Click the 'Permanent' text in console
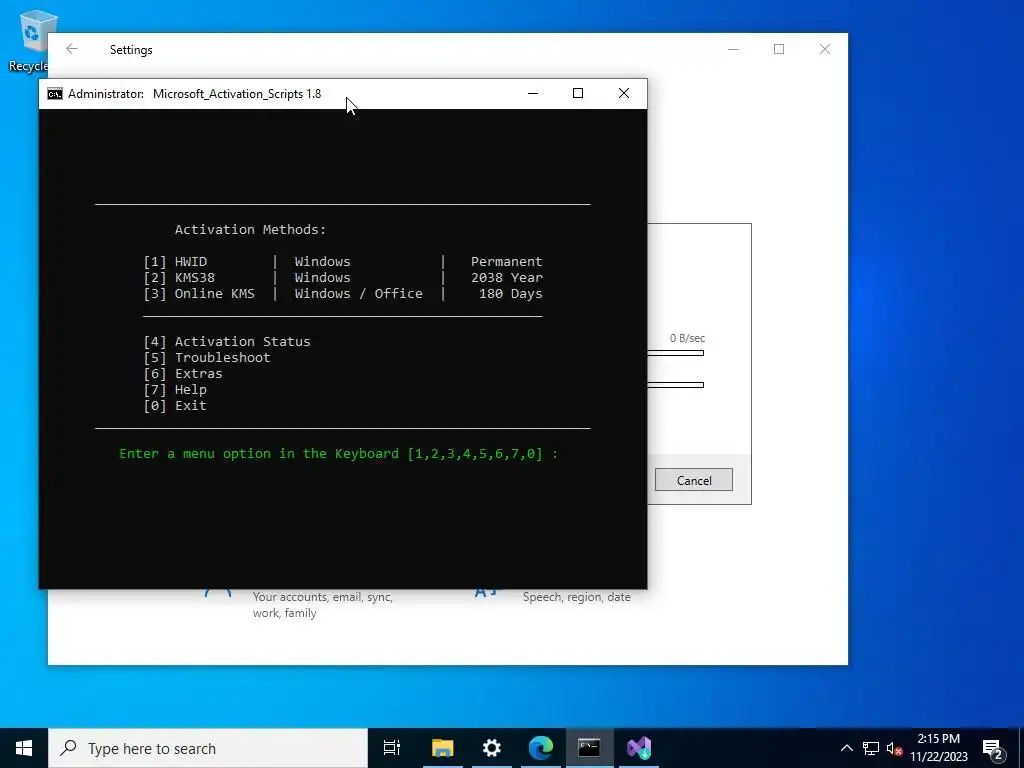This screenshot has width=1024, height=768. click(507, 261)
